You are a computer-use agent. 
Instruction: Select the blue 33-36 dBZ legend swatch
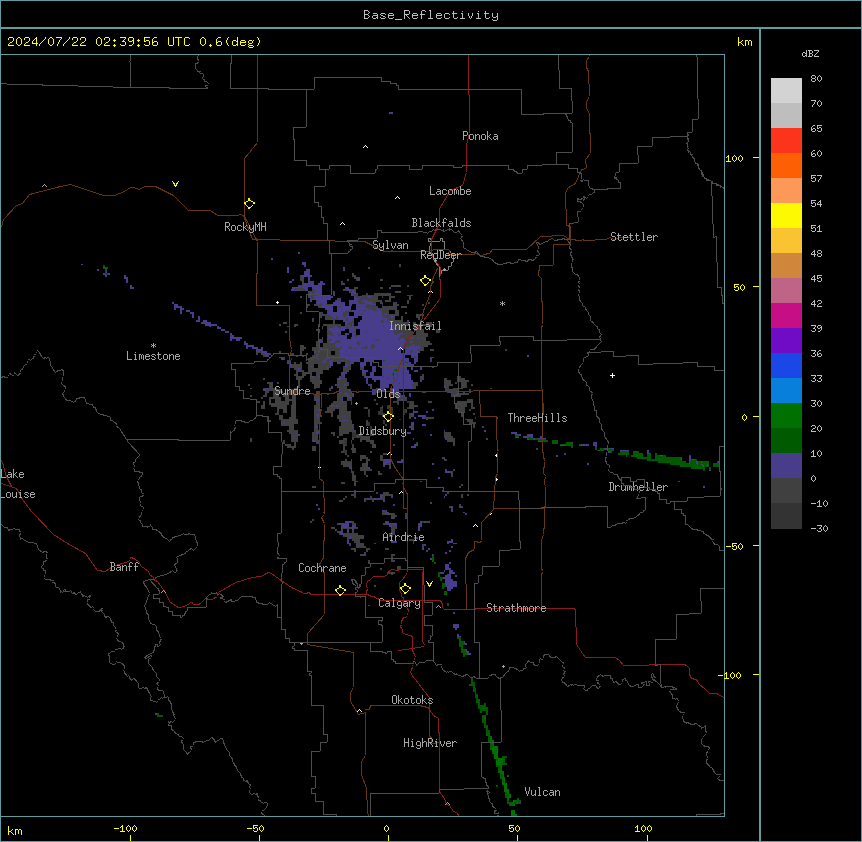point(786,365)
